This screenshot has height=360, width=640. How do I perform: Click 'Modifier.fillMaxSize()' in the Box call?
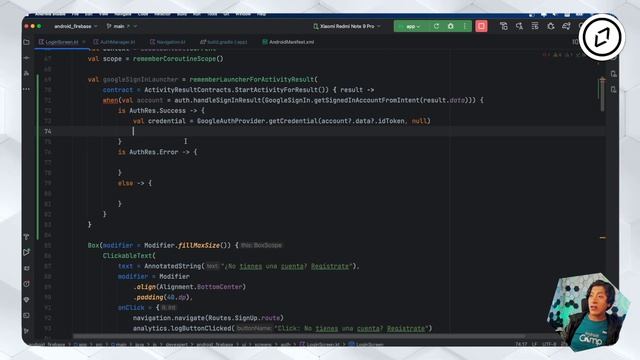(x=187, y=245)
